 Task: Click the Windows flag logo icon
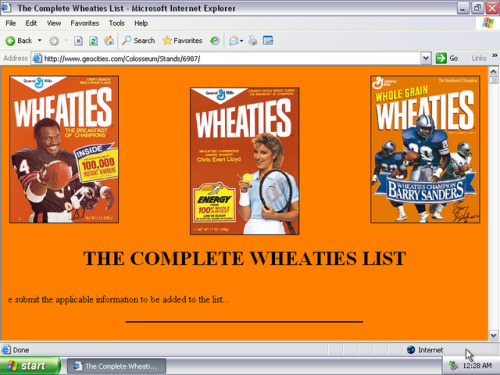point(488,23)
